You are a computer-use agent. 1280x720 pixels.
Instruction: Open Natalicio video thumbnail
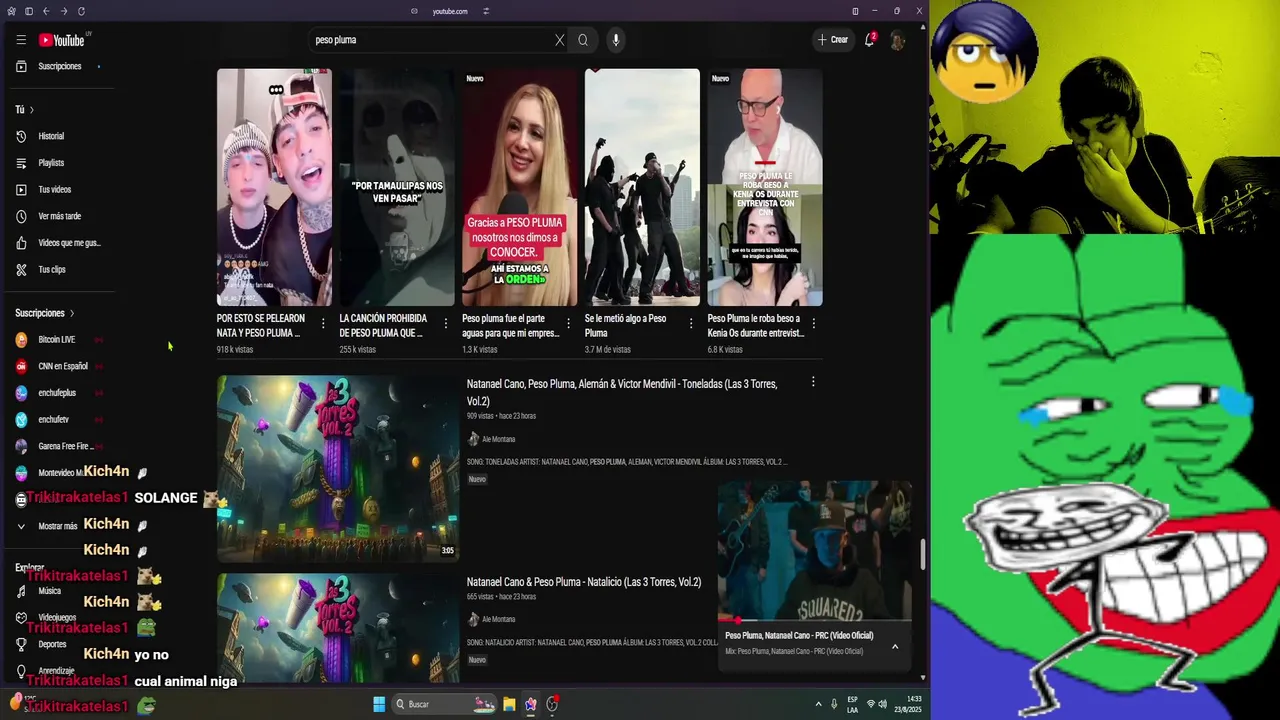(x=338, y=628)
